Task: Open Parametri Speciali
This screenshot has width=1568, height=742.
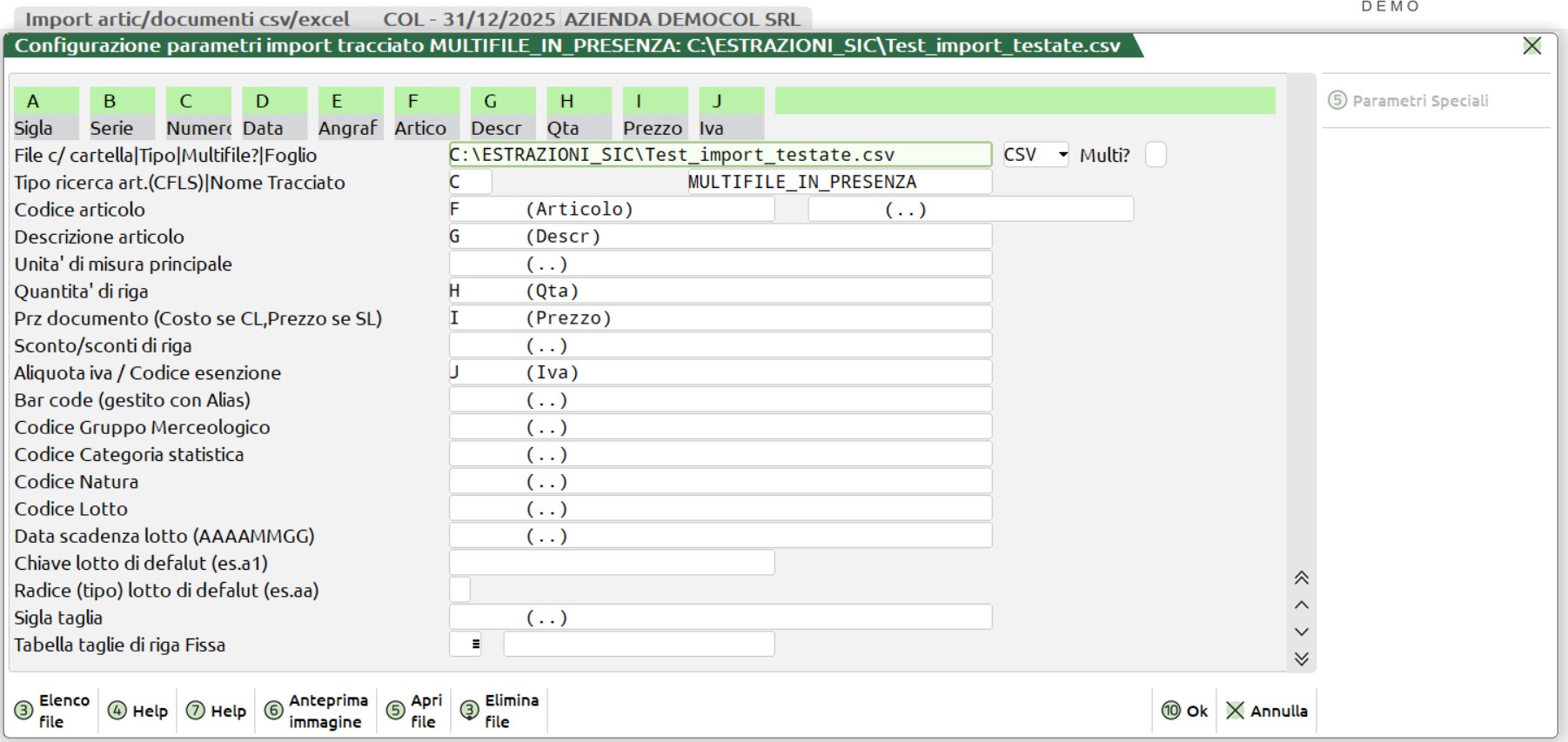Action: click(x=1408, y=101)
